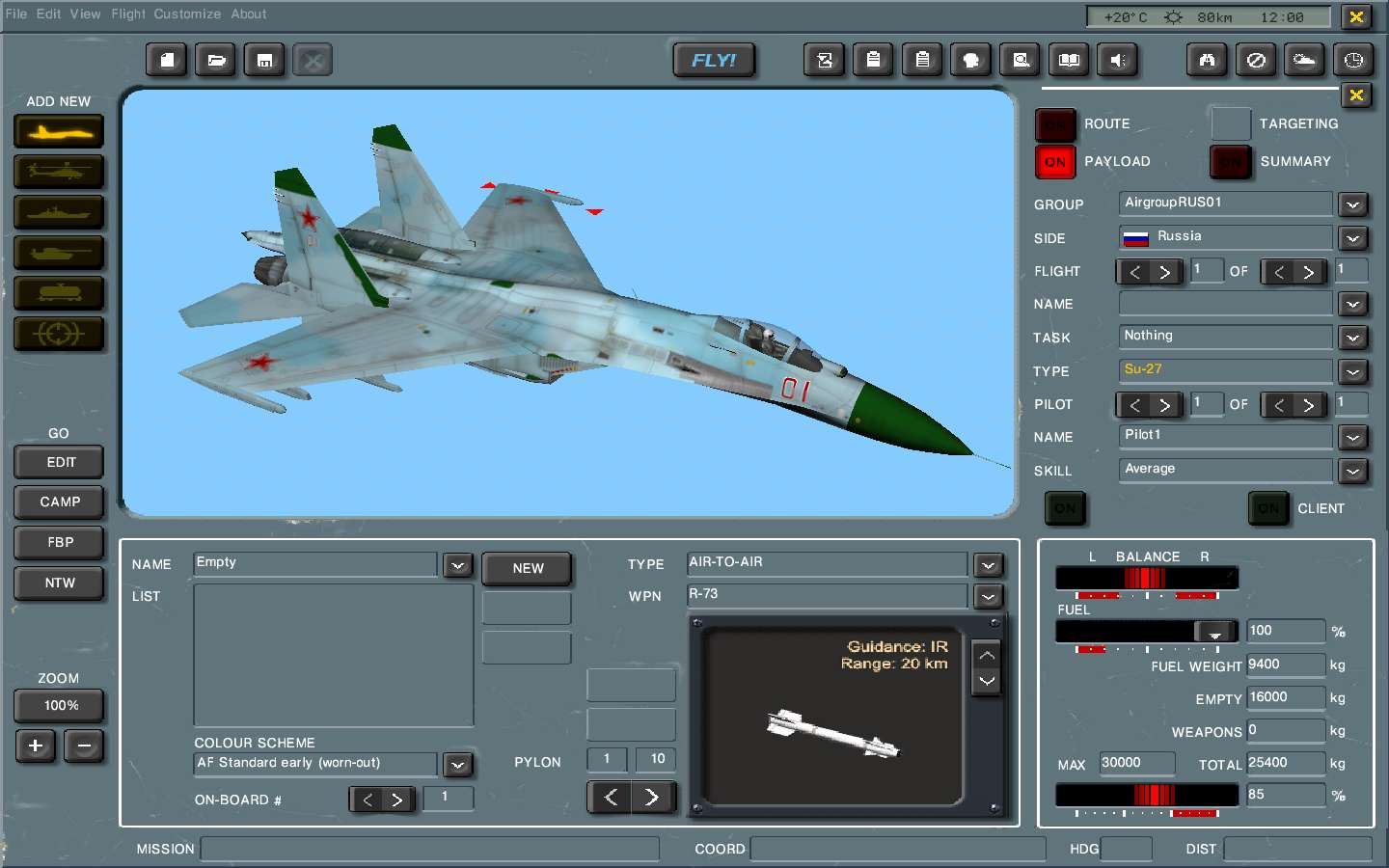
Task: Open the binoculars icon
Action: [x=1207, y=60]
